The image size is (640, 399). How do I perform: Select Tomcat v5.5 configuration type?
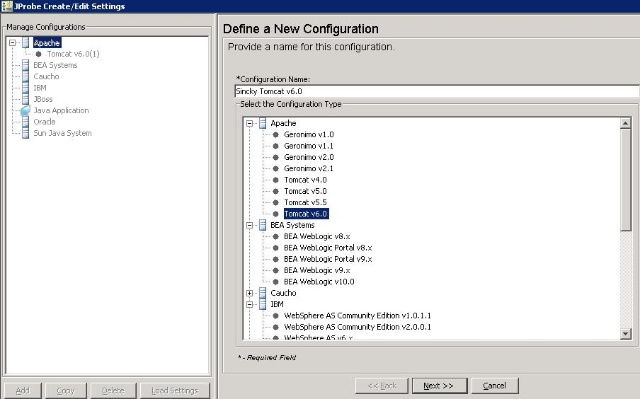tap(305, 202)
